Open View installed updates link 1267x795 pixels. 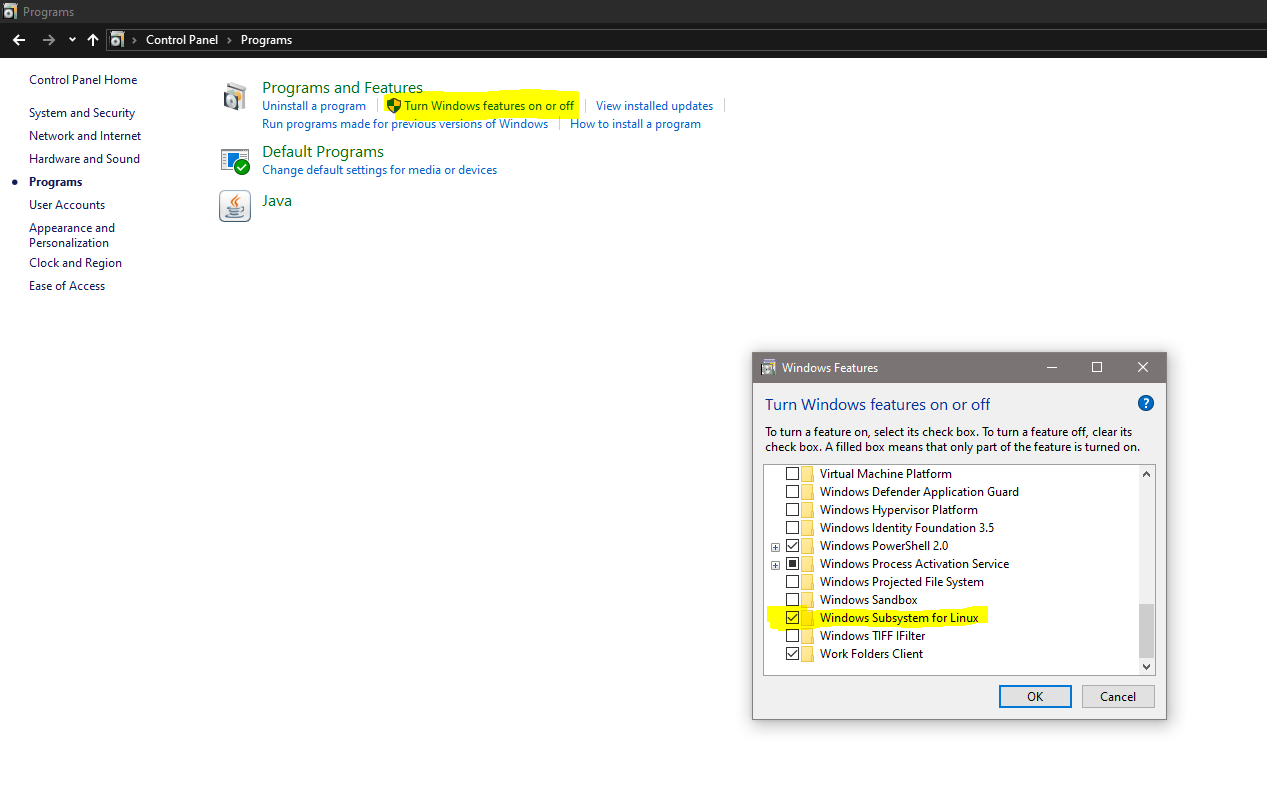(654, 106)
